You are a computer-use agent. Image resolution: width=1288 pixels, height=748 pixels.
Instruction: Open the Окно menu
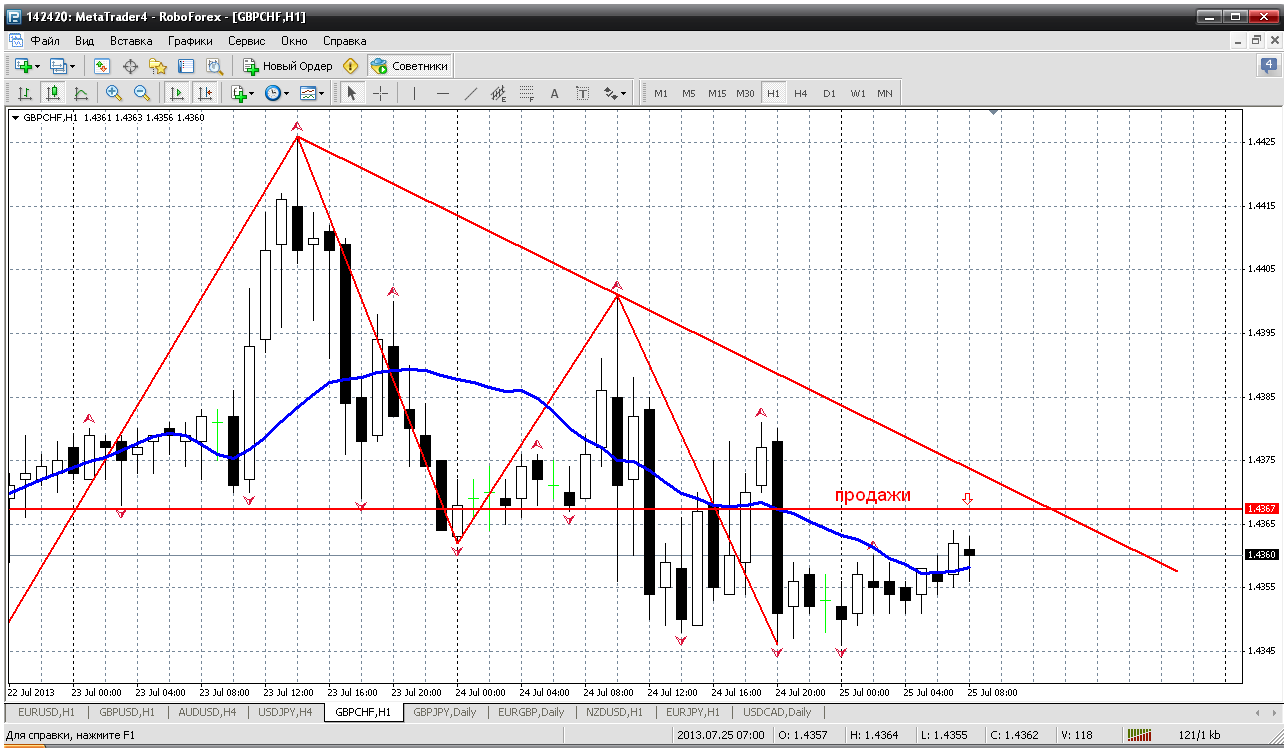[294, 41]
